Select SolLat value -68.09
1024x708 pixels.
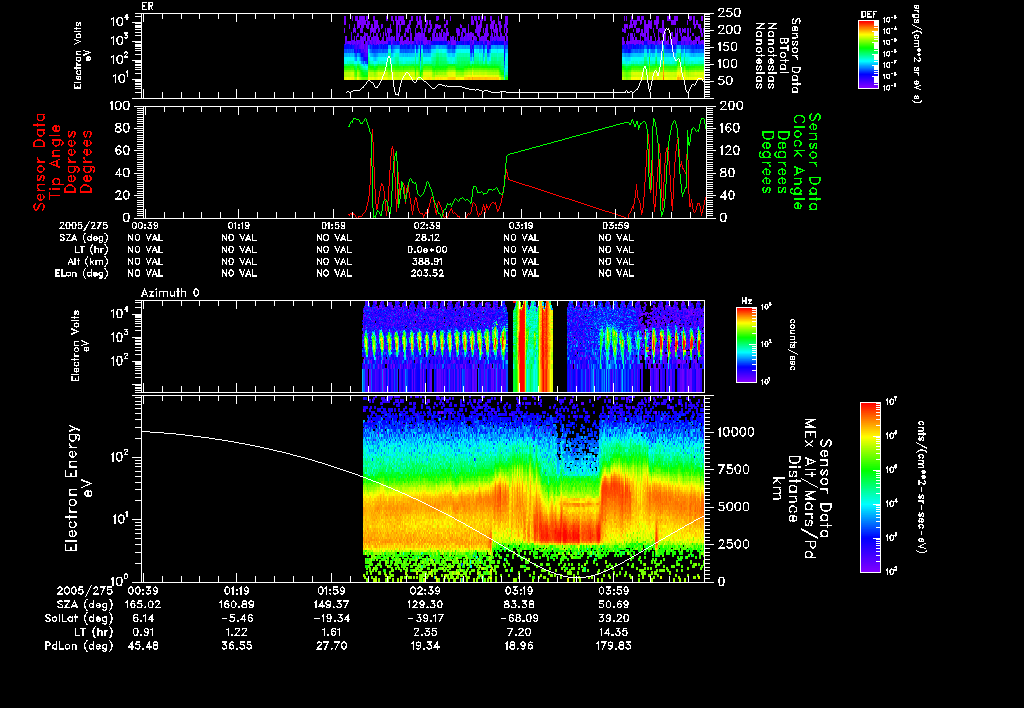coord(519,618)
